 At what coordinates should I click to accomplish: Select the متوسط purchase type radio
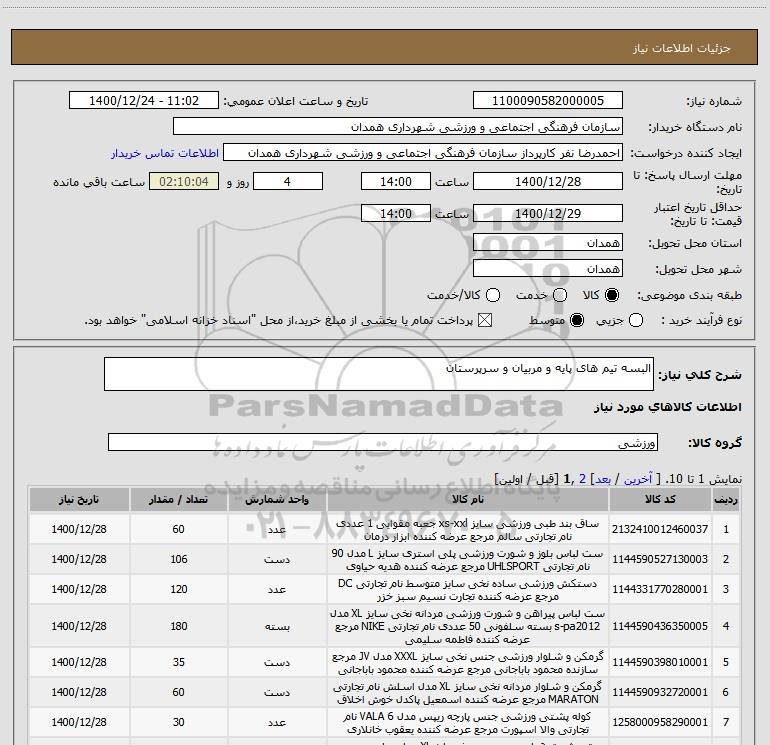[577, 320]
